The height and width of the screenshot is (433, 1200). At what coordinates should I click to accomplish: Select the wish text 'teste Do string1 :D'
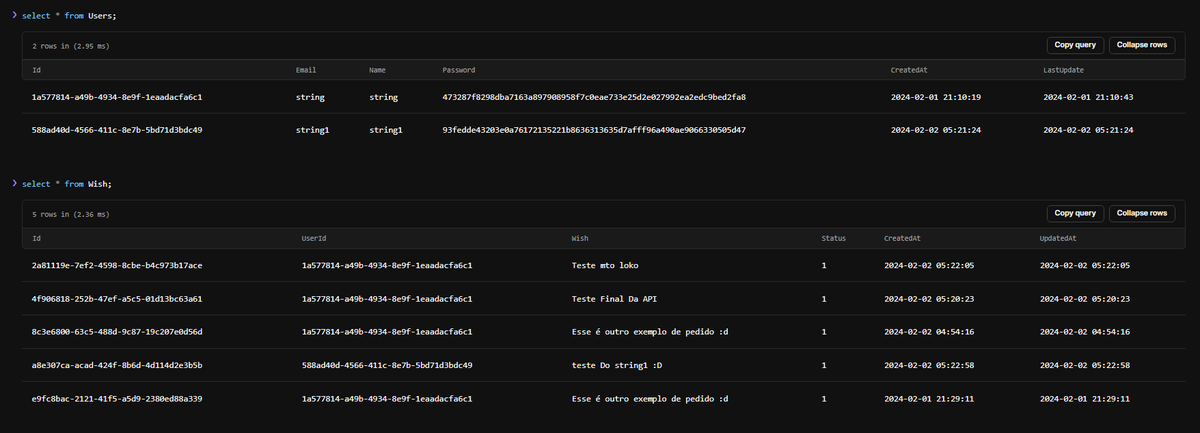click(x=616, y=365)
